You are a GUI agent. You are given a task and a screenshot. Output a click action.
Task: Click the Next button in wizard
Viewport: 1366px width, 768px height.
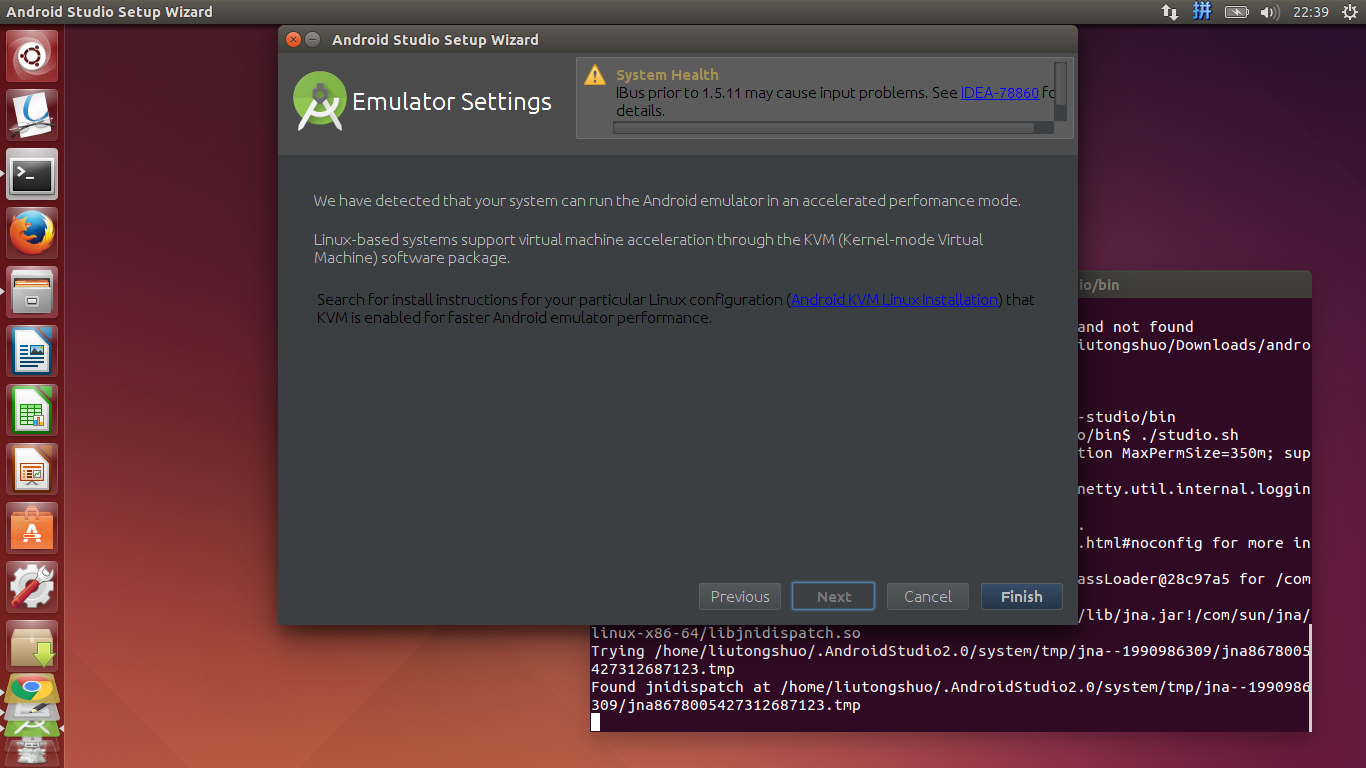pos(834,596)
